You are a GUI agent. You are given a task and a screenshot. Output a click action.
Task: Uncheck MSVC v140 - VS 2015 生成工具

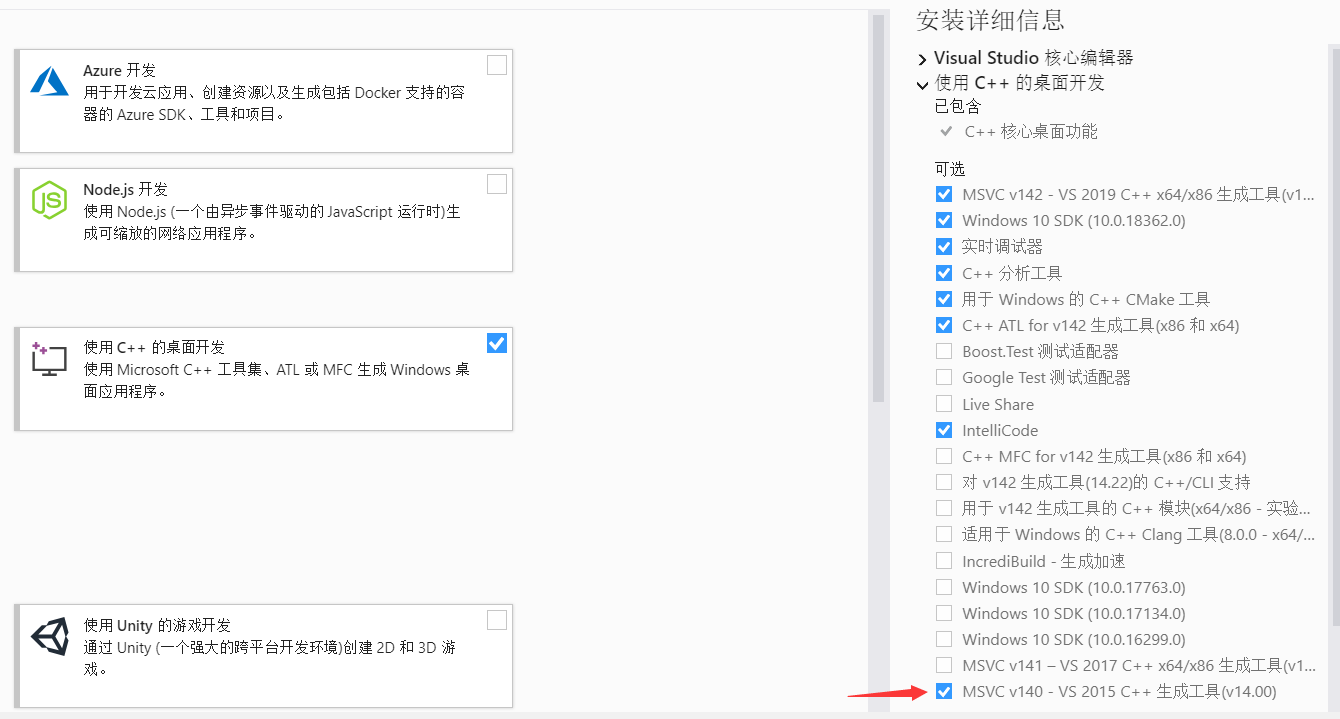coord(944,691)
